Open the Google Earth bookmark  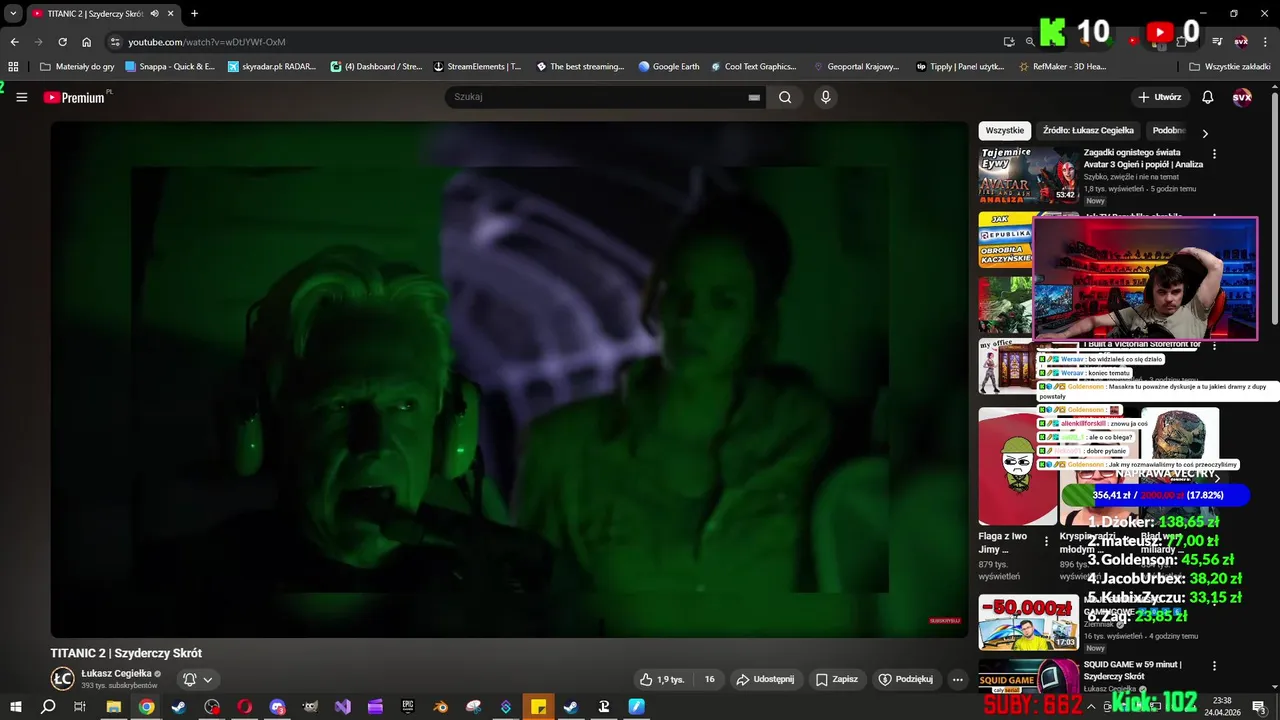coord(669,67)
